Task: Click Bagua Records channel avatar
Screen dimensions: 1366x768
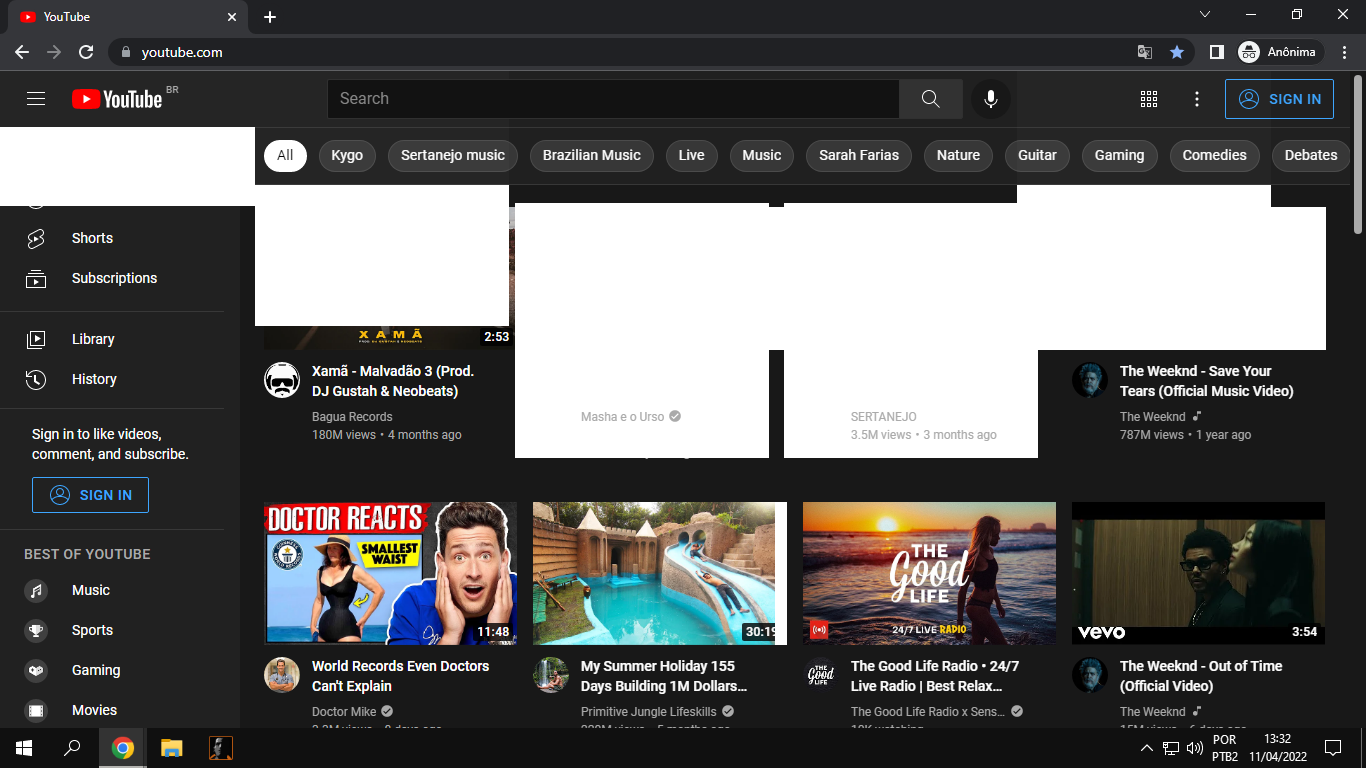Action: [x=282, y=380]
